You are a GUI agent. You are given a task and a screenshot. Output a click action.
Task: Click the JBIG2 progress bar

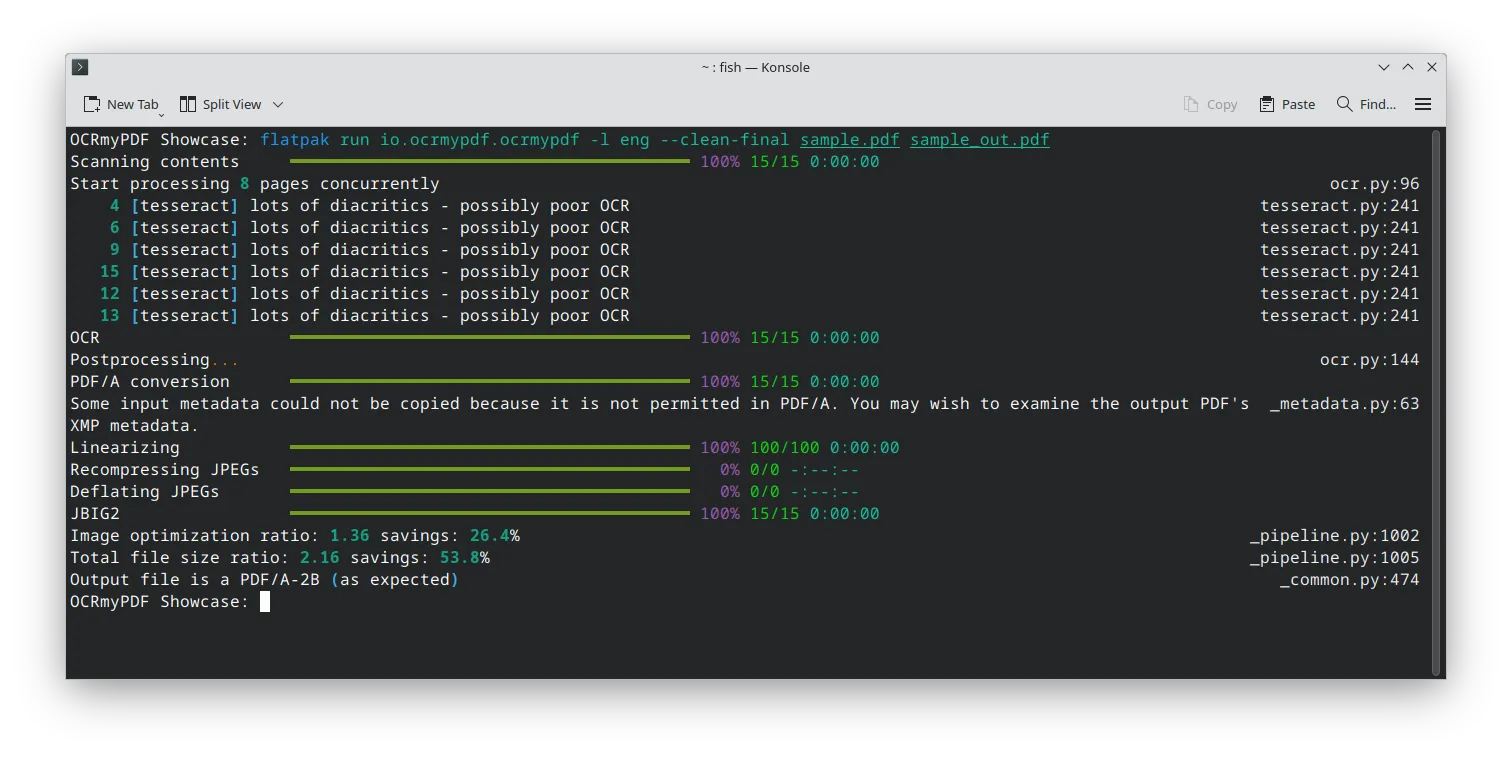tap(490, 513)
